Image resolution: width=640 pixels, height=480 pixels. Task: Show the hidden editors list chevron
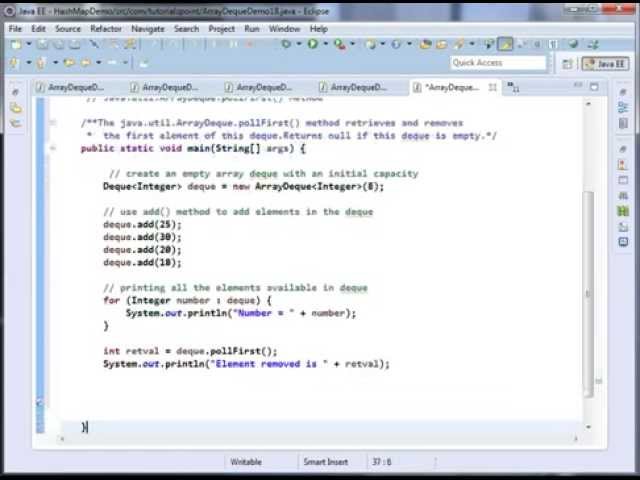coord(513,87)
